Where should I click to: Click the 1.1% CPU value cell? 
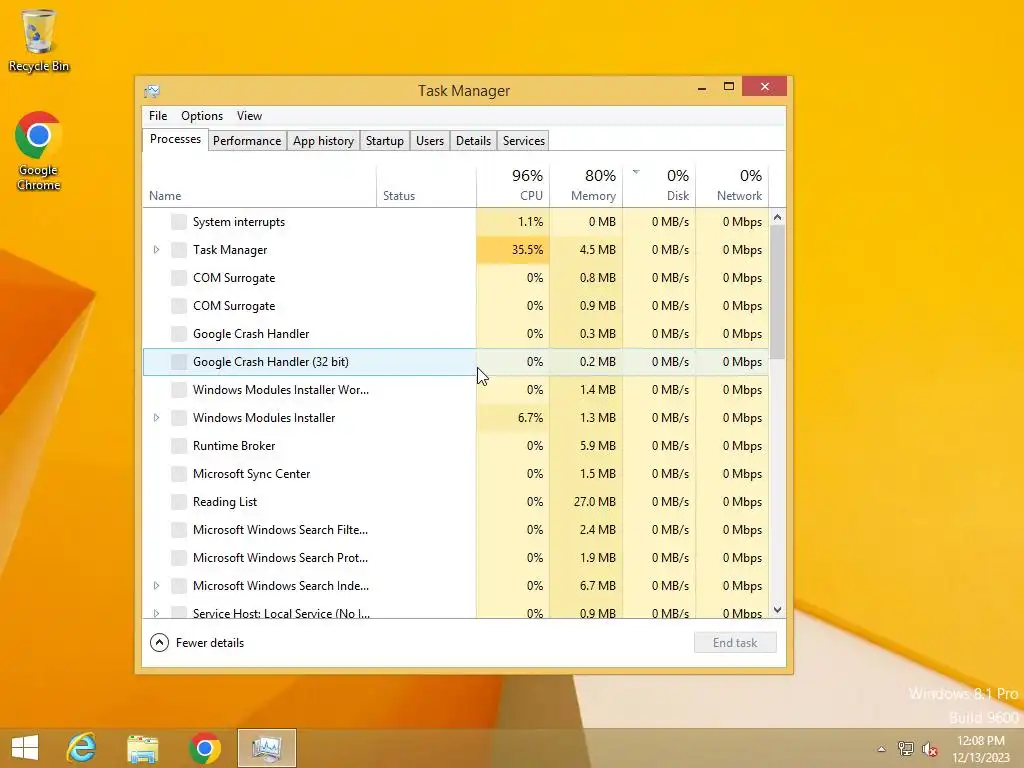click(x=513, y=222)
